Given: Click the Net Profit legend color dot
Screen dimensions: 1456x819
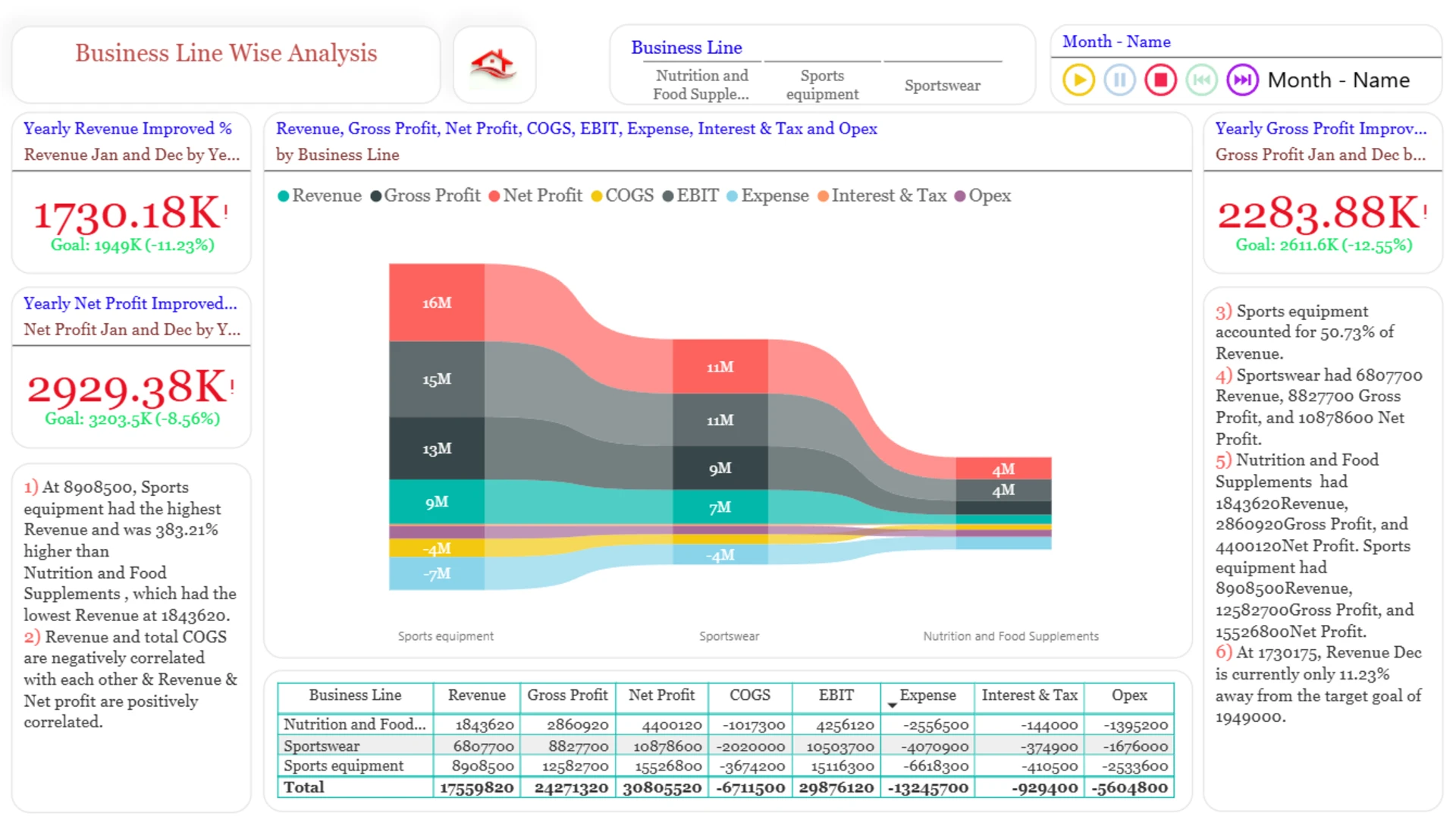Looking at the screenshot, I should coord(494,196).
